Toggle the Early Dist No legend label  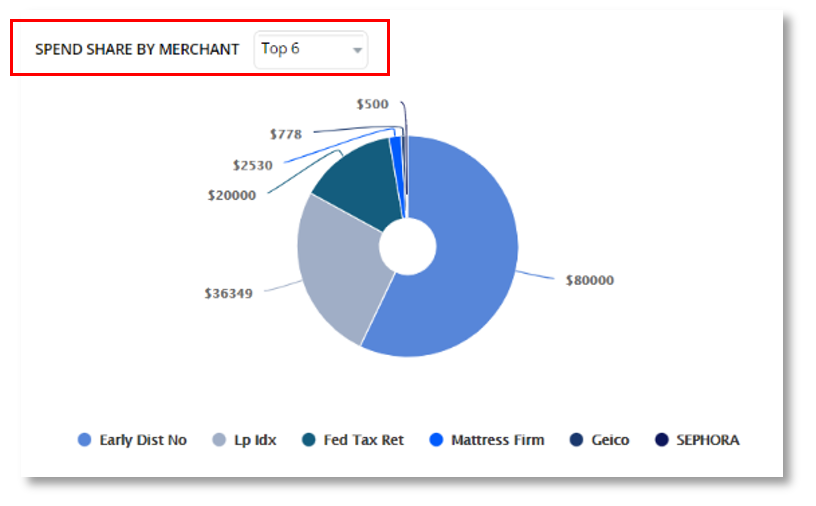pyautogui.click(x=143, y=440)
